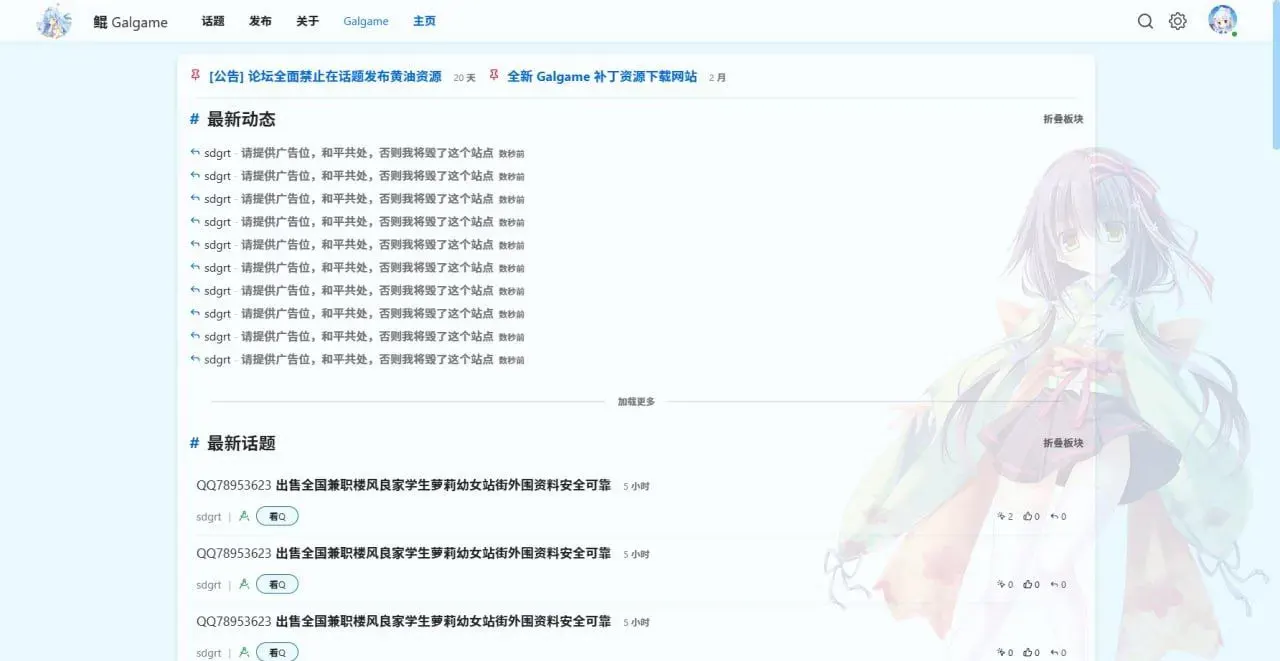Image resolution: width=1280 pixels, height=661 pixels.
Task: Open the 关于 menu item
Action: [x=308, y=21]
